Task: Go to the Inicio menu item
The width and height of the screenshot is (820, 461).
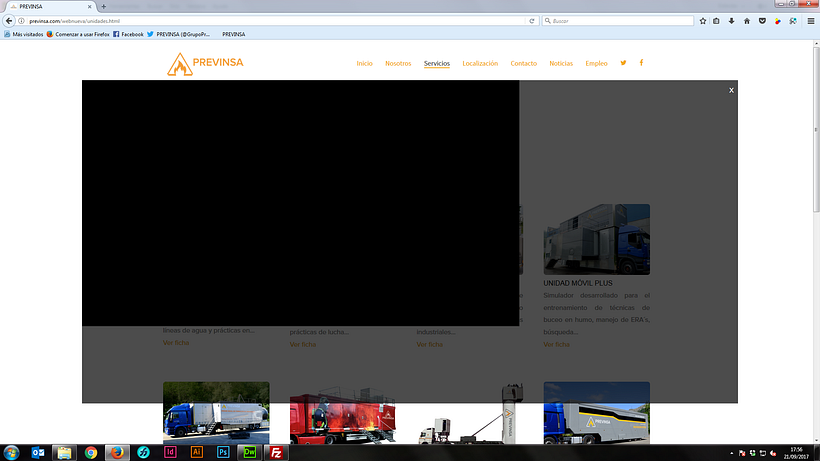Action: (365, 63)
